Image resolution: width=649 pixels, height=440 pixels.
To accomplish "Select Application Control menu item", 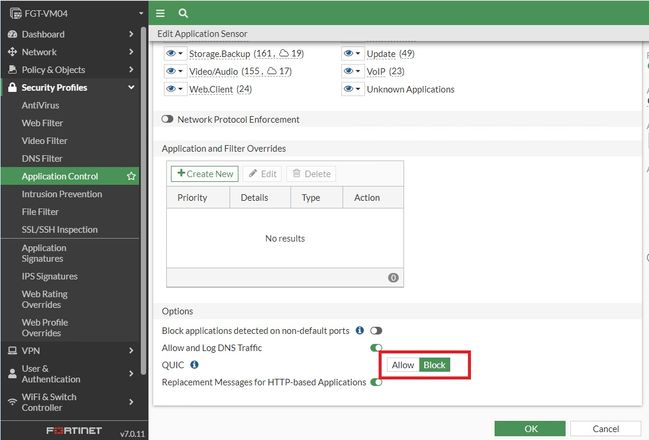I will (x=70, y=176).
